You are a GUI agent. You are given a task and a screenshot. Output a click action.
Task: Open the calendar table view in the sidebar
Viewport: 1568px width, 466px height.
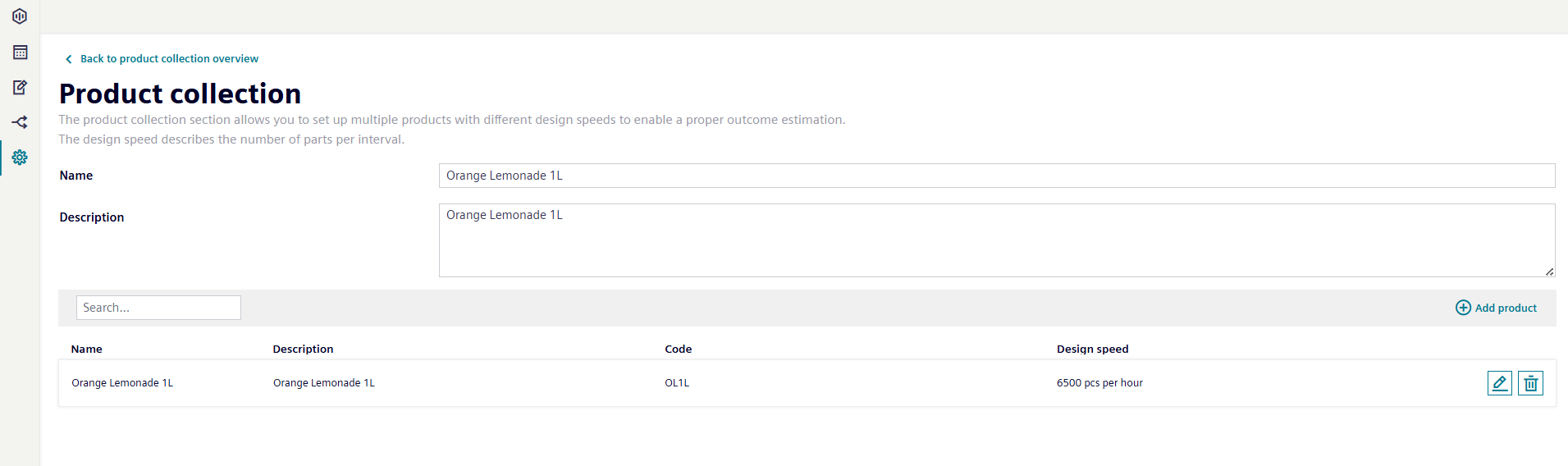20,53
